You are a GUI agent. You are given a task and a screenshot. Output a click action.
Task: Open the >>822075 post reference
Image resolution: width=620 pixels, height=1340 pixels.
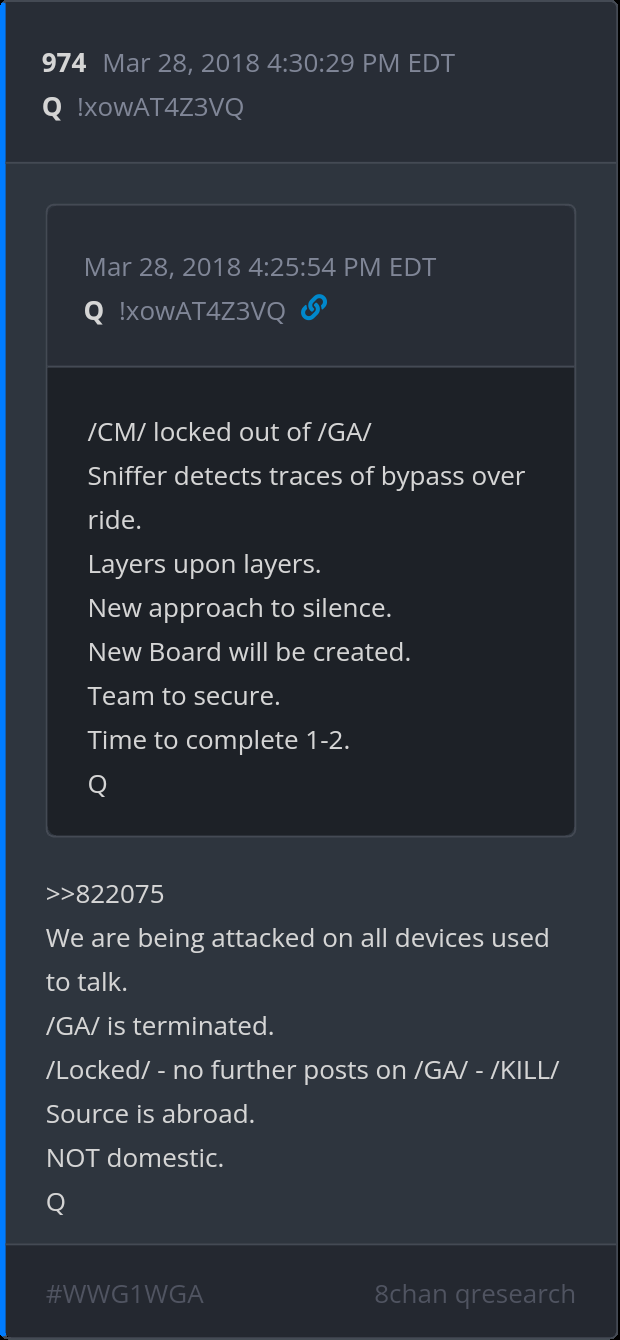point(105,893)
